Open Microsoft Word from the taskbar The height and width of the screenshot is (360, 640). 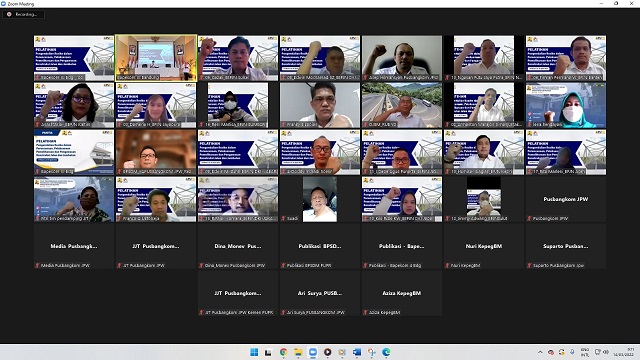[x=357, y=352]
